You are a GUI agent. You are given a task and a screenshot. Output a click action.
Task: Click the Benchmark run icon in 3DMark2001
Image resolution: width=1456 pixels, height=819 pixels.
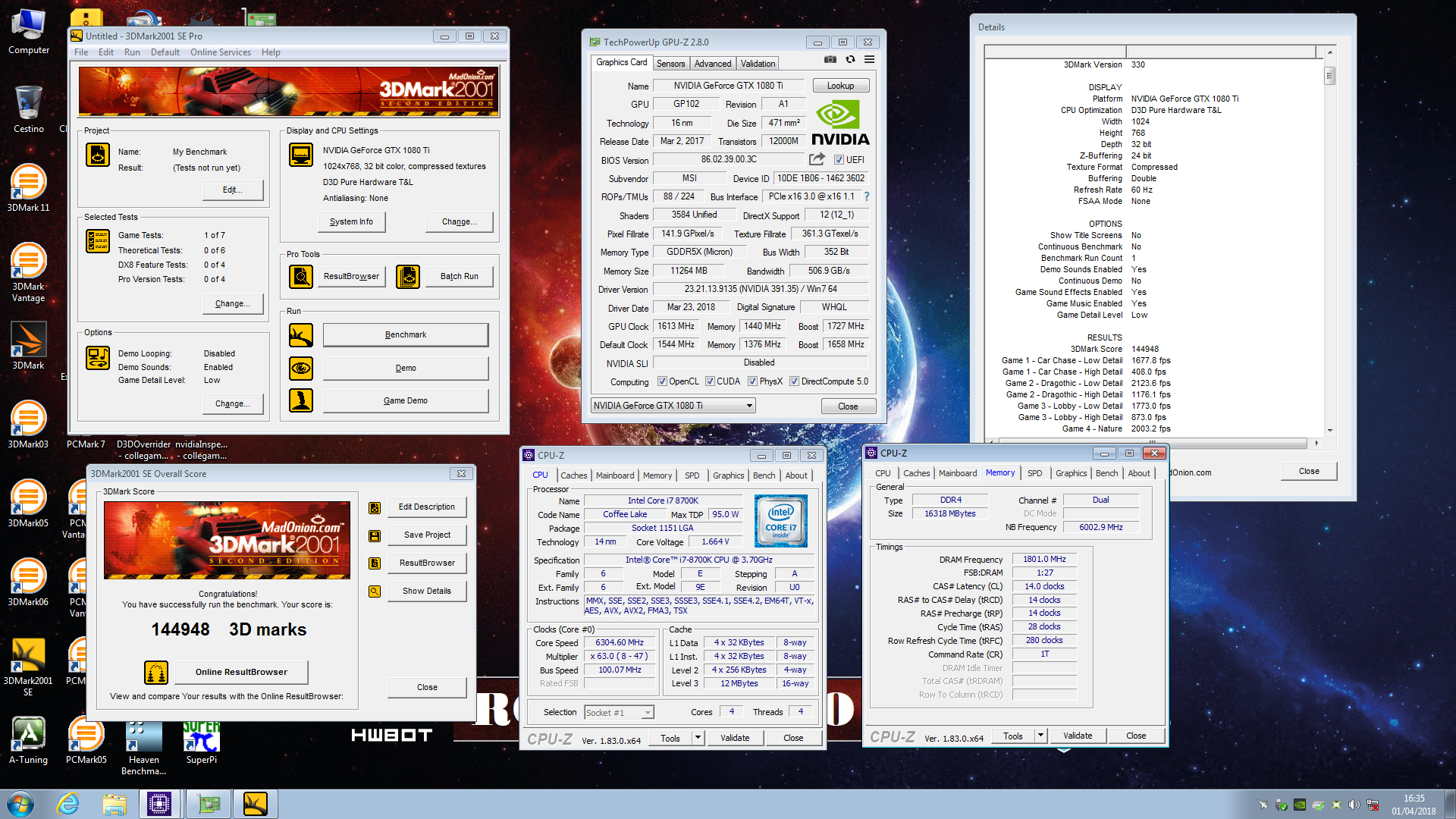[301, 334]
